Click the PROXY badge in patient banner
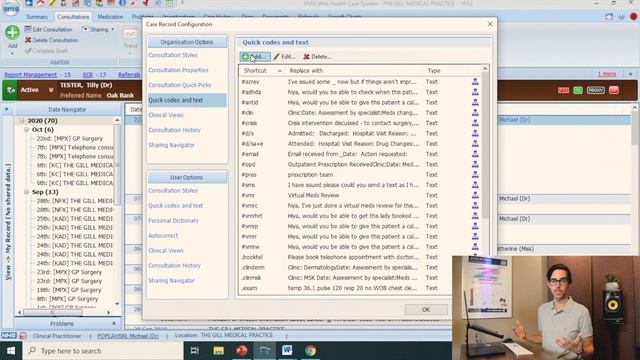This screenshot has width=640, height=360. 596,90
